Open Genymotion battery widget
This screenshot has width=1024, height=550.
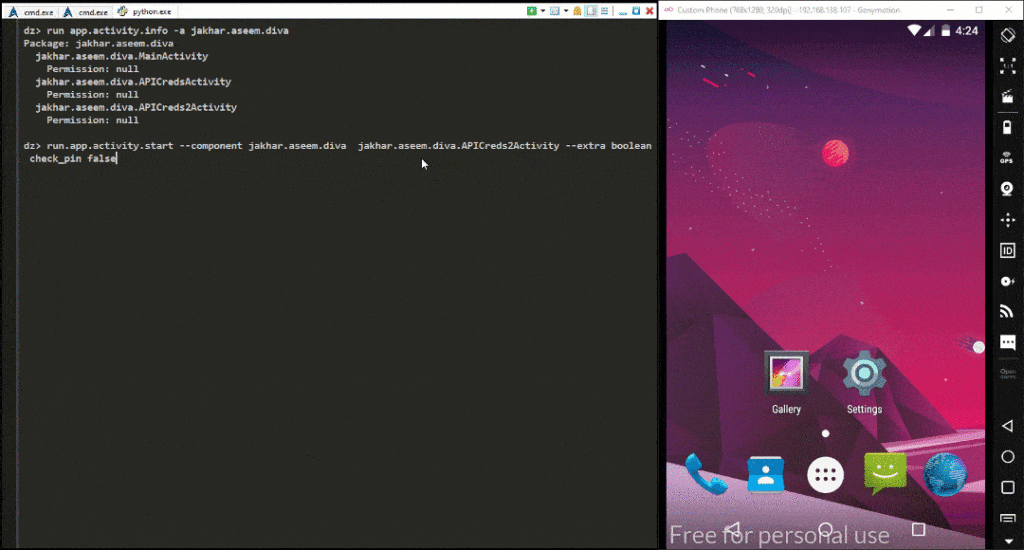pyautogui.click(x=1008, y=127)
